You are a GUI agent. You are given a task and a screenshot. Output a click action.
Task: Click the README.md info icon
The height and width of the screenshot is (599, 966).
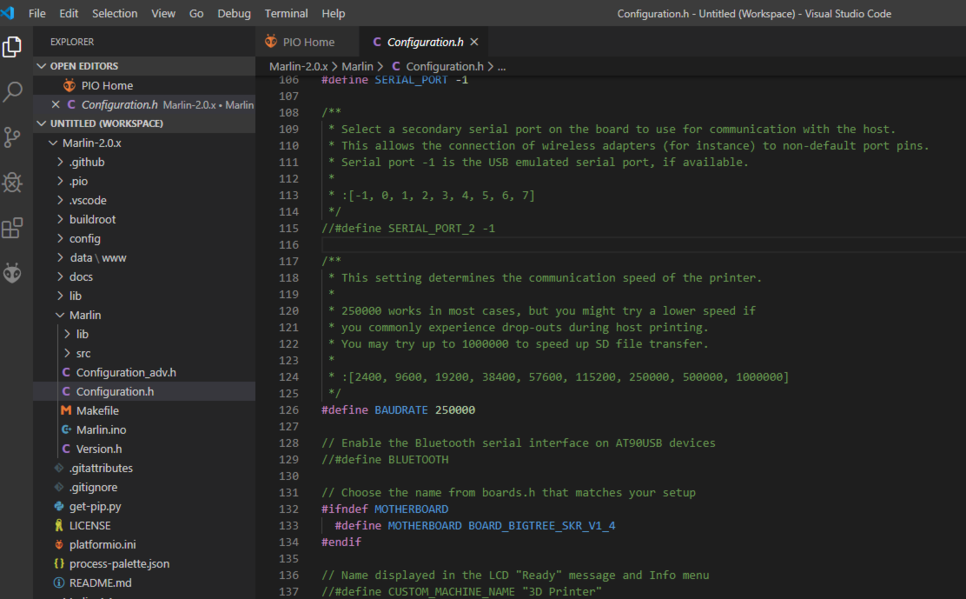tap(59, 583)
